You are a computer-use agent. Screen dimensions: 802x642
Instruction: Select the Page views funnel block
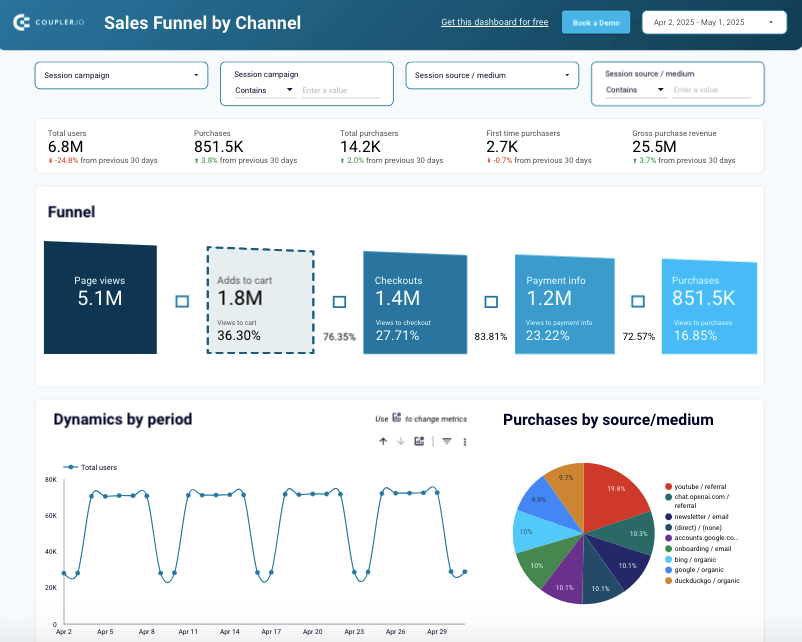pyautogui.click(x=100, y=298)
